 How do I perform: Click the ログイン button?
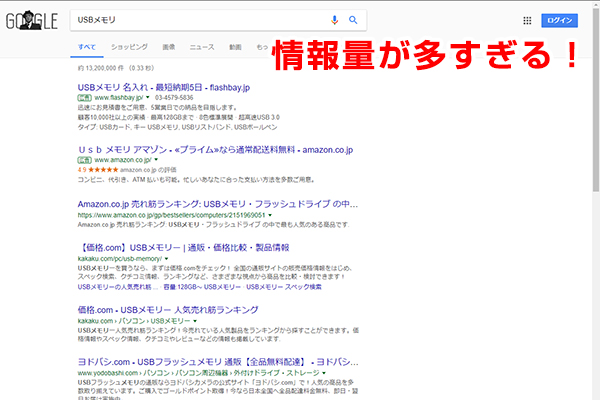[x=559, y=21]
